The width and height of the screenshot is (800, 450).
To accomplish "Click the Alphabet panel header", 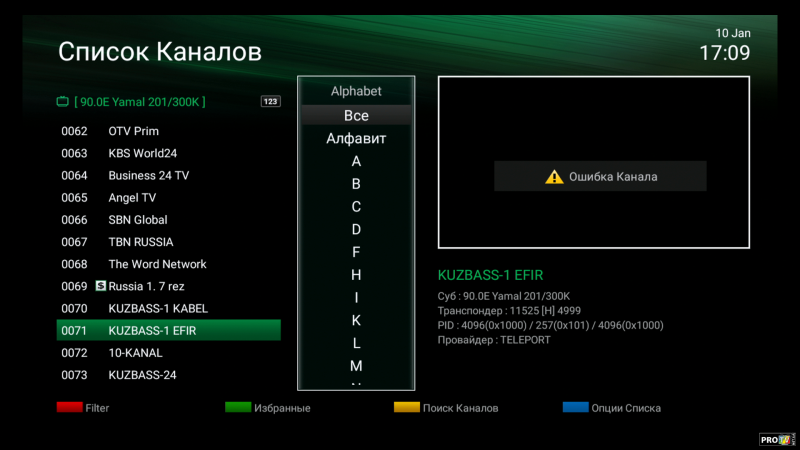I will coord(356,91).
